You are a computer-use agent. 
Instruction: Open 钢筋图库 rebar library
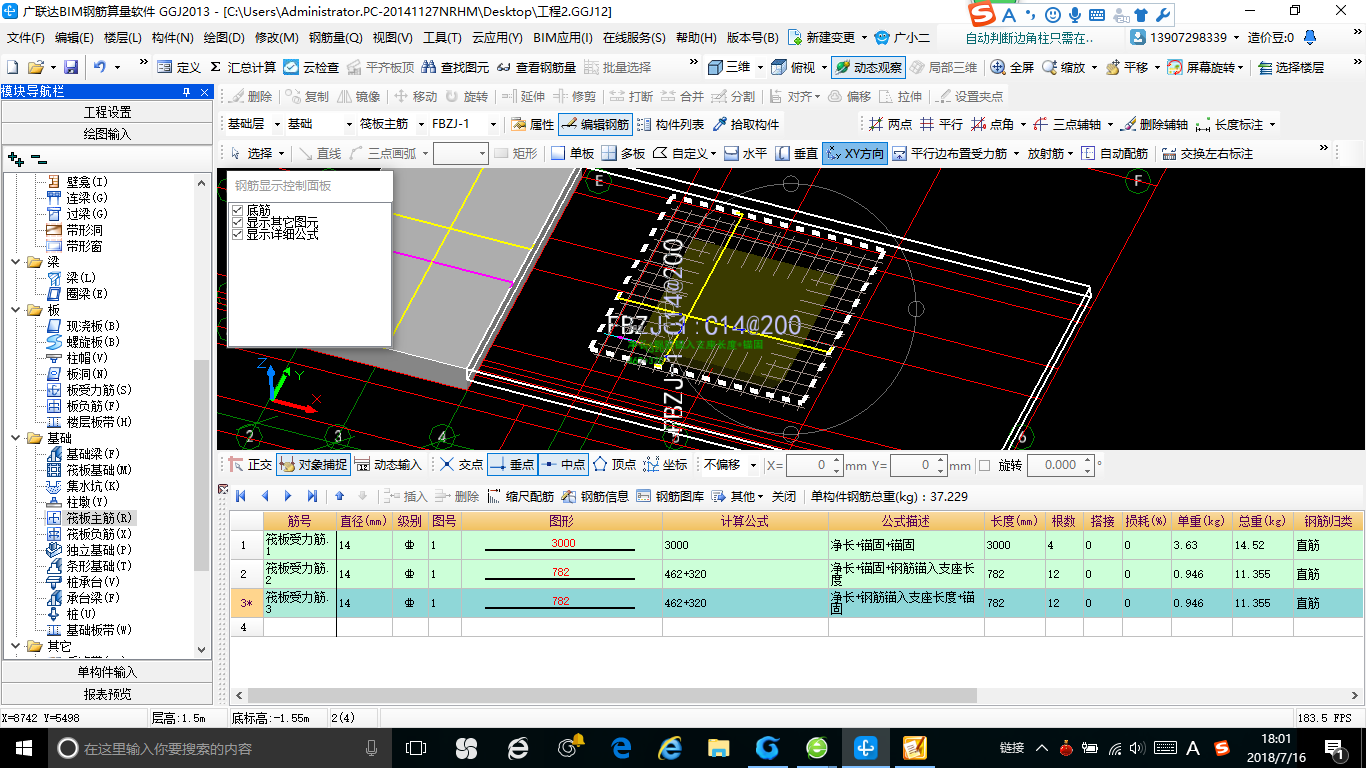point(670,496)
